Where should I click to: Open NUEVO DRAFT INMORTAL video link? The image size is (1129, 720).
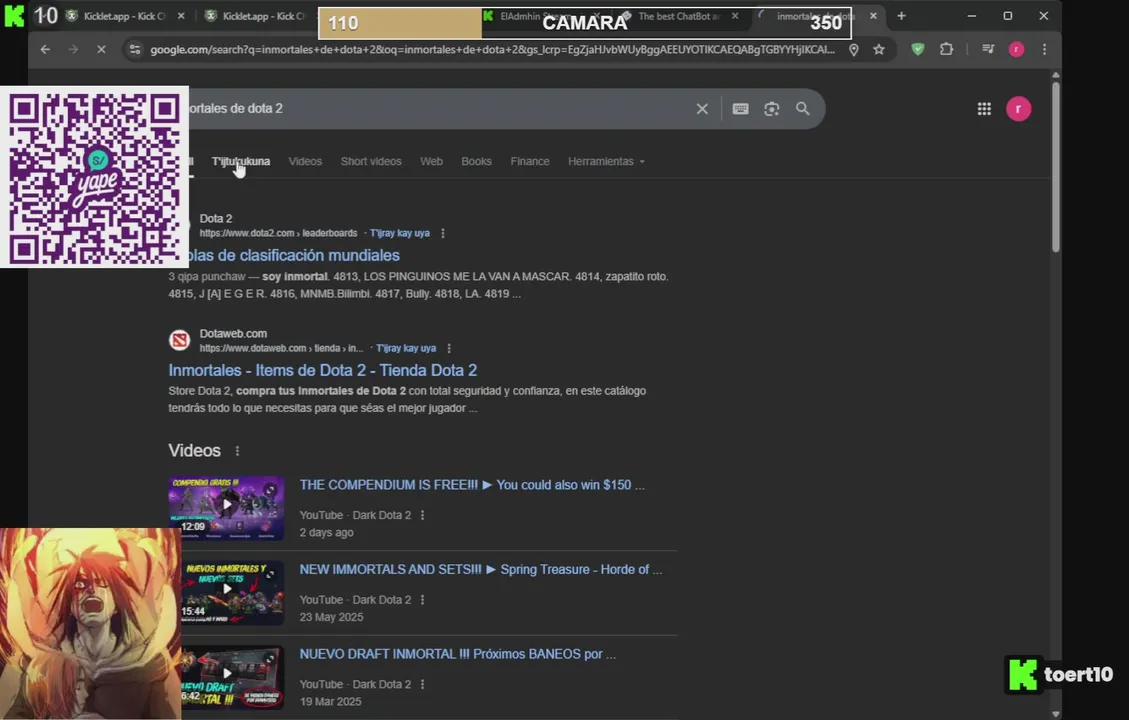458,654
